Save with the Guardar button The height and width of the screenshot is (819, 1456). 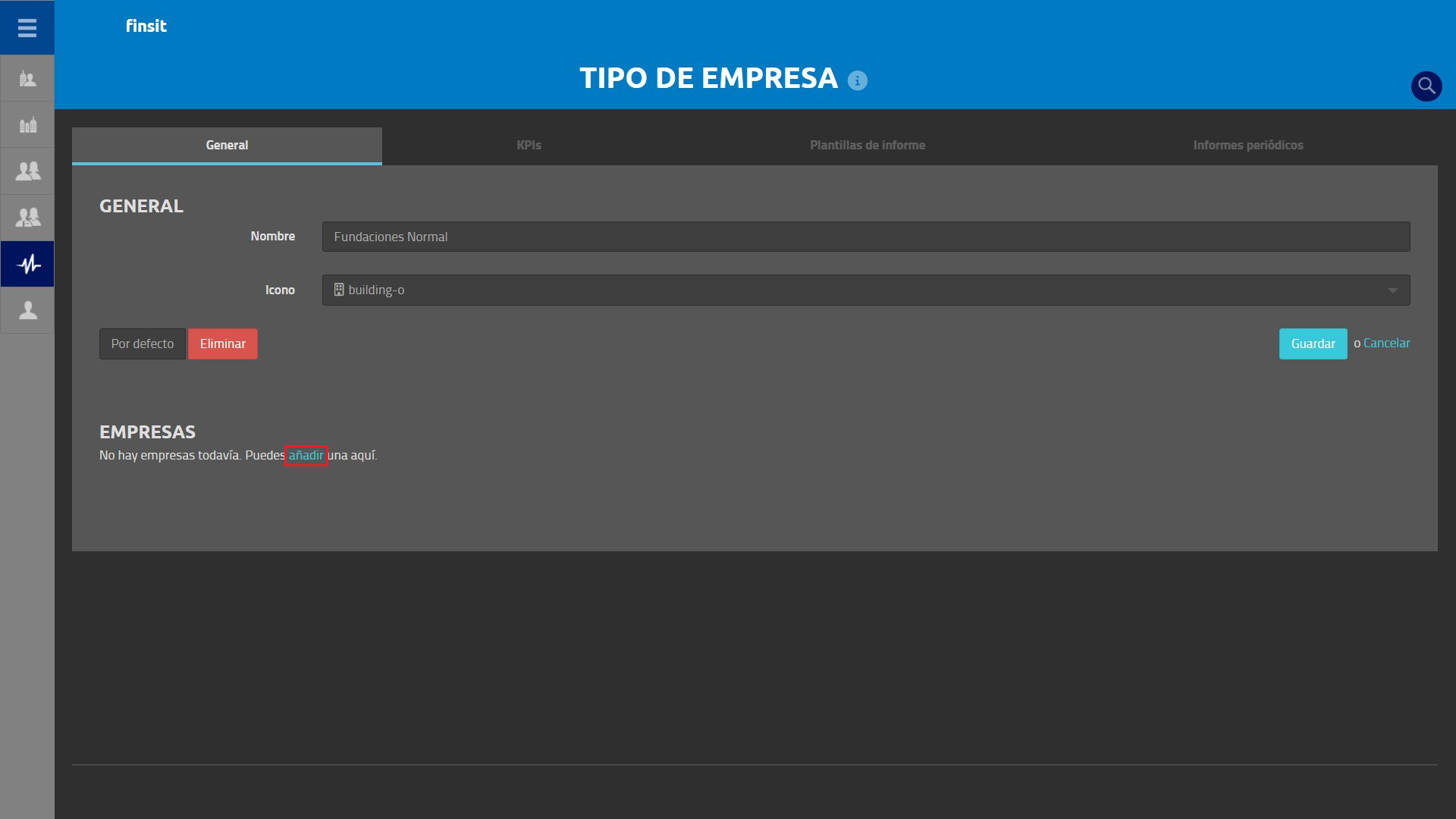1313,344
